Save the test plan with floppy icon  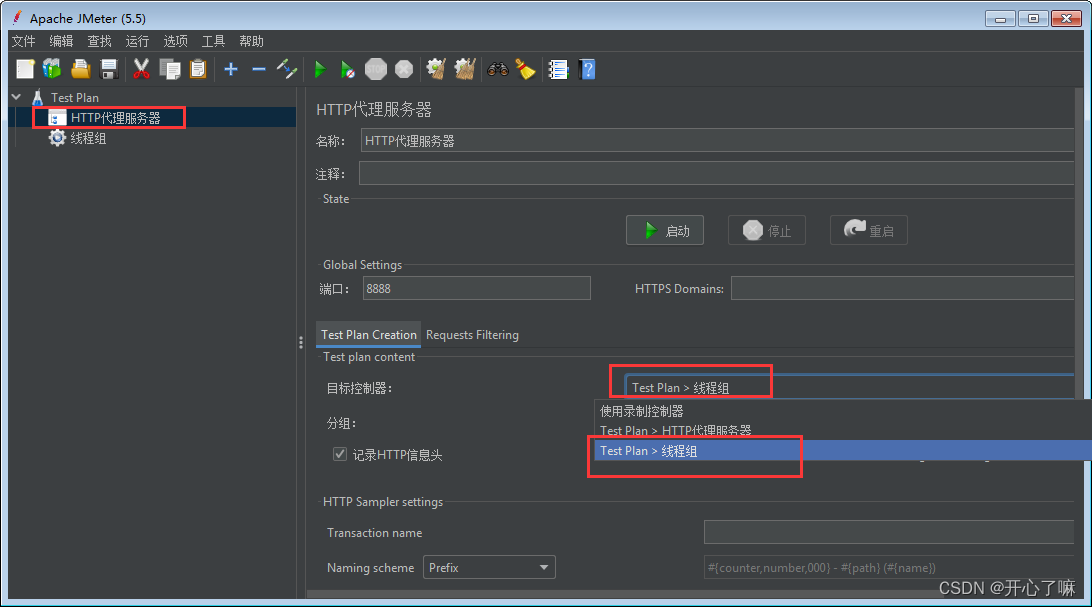pyautogui.click(x=109, y=69)
